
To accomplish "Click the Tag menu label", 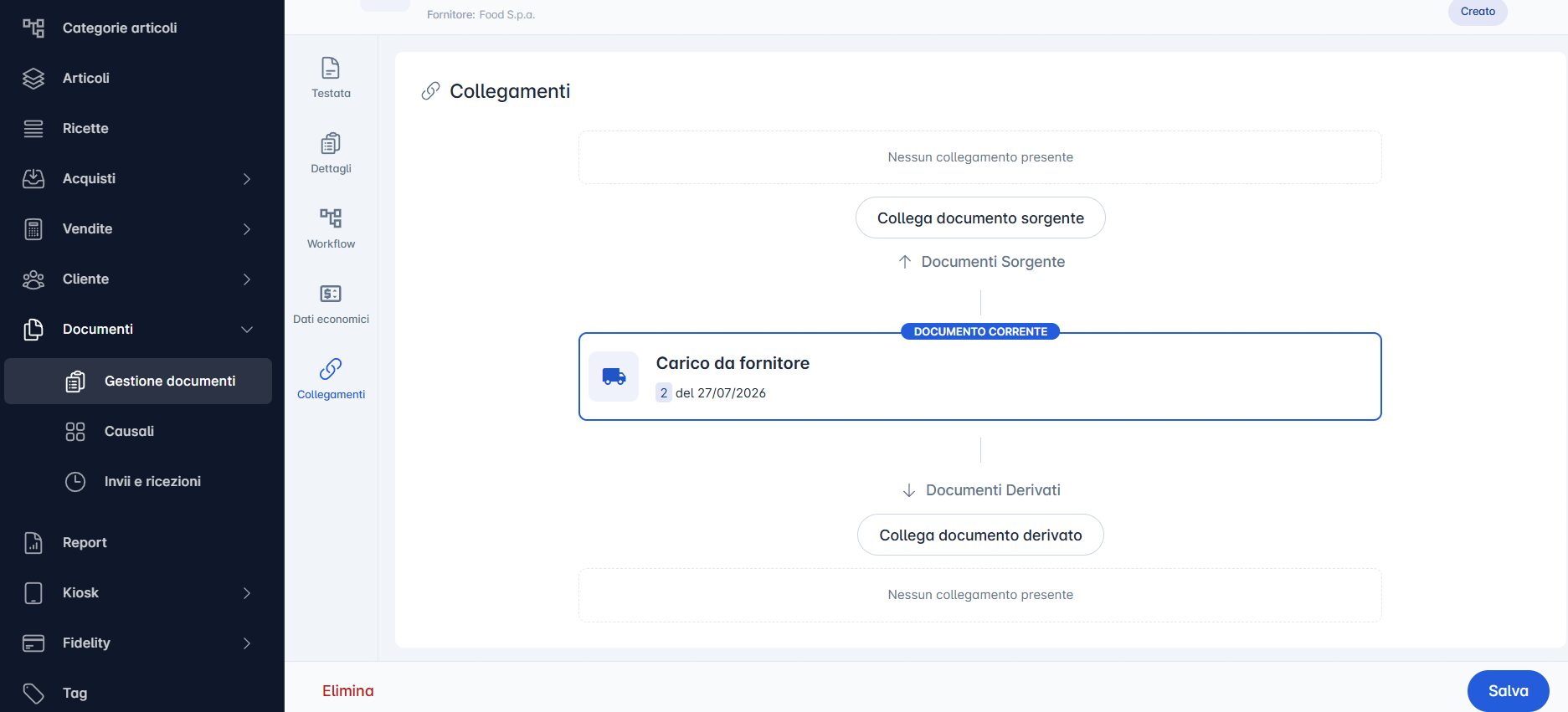I will [x=75, y=693].
